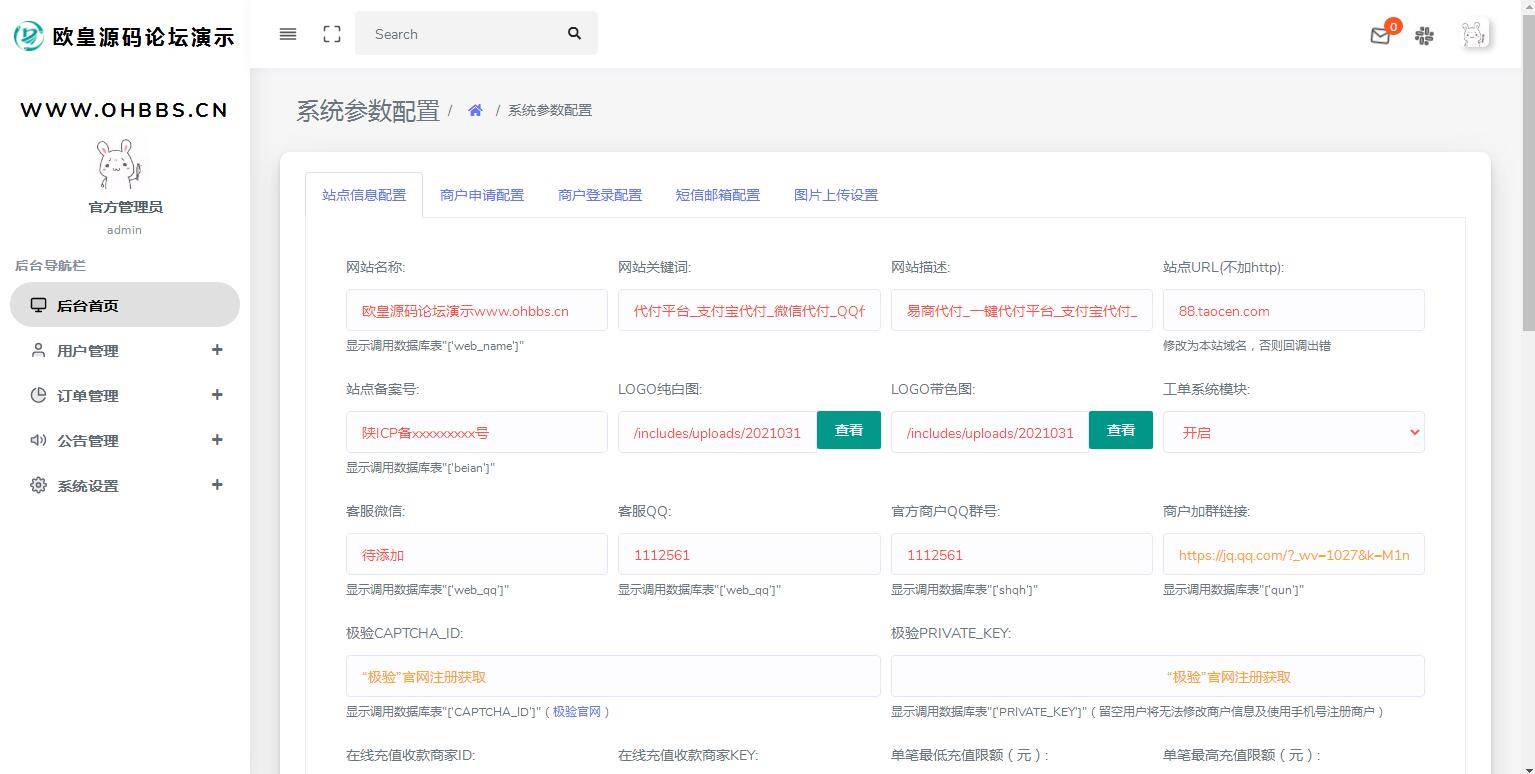Click the 商户加群链接 QQ group URL field
This screenshot has height=774, width=1535.
coord(1293,554)
